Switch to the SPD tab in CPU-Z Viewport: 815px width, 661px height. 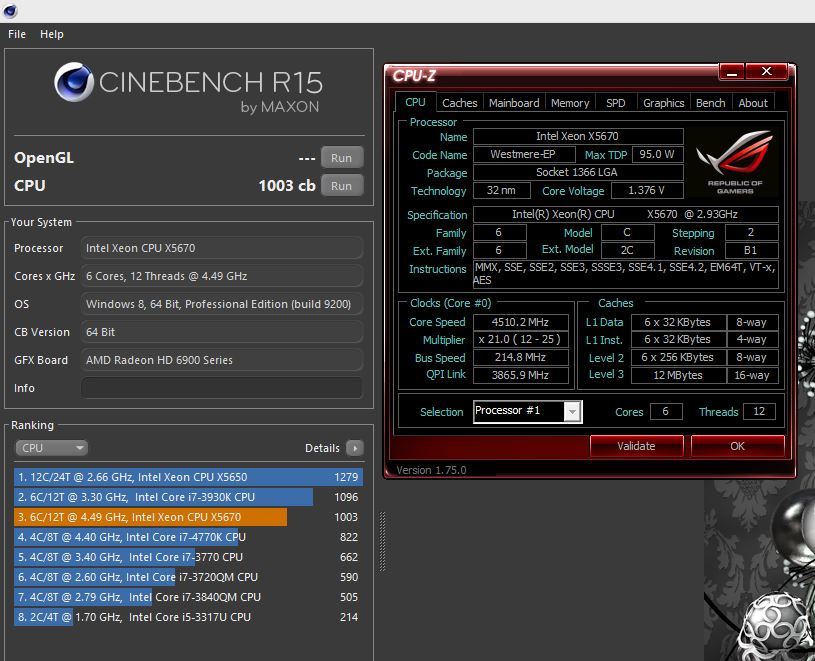[x=615, y=103]
